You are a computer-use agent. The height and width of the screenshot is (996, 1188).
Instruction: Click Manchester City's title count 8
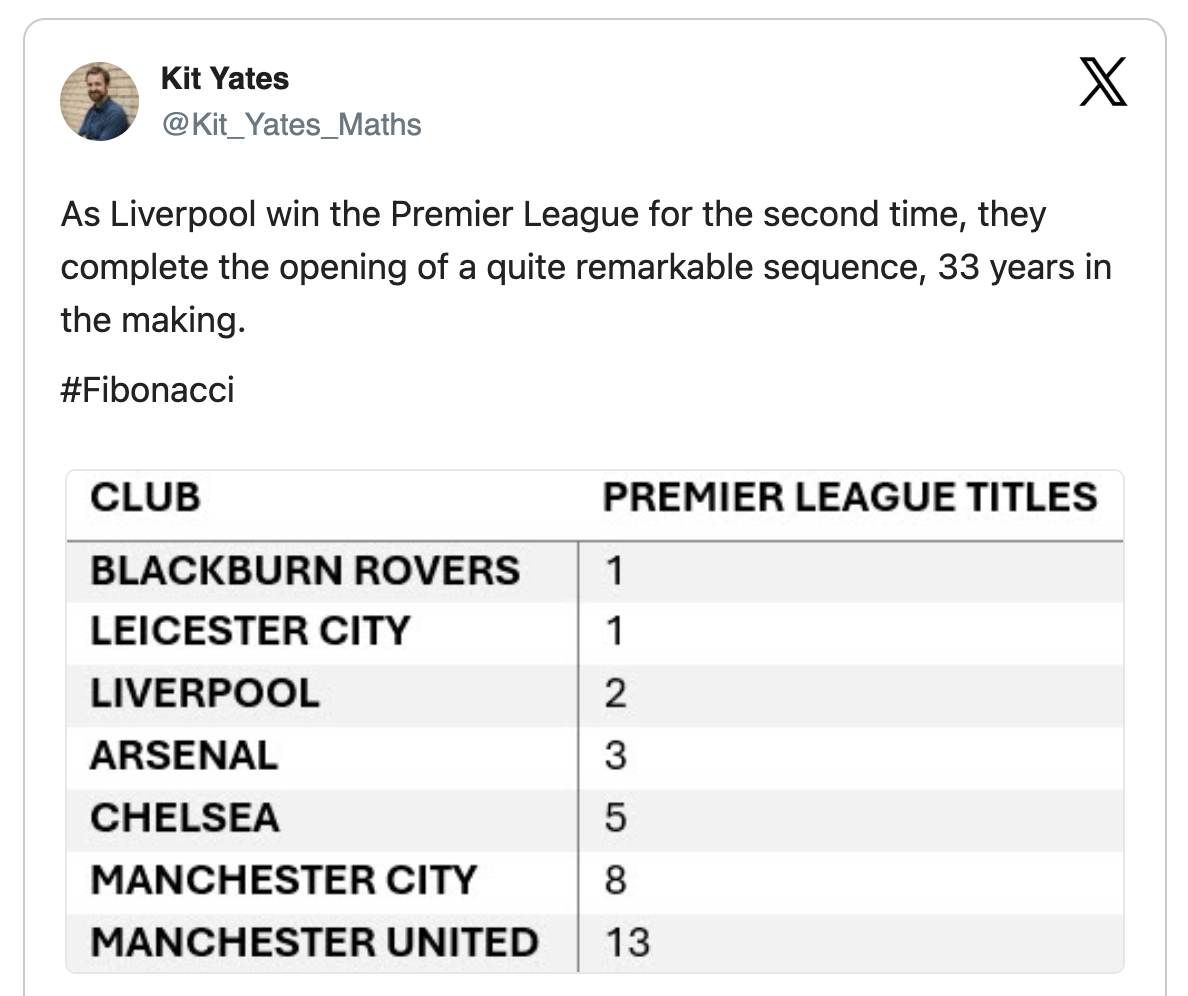616,880
